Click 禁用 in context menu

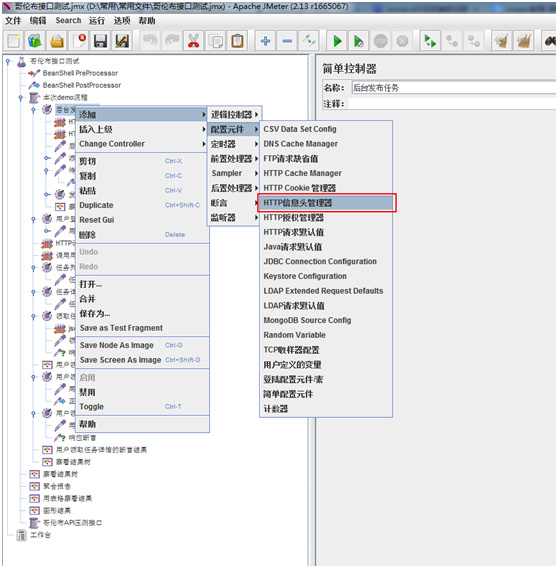(x=142, y=392)
